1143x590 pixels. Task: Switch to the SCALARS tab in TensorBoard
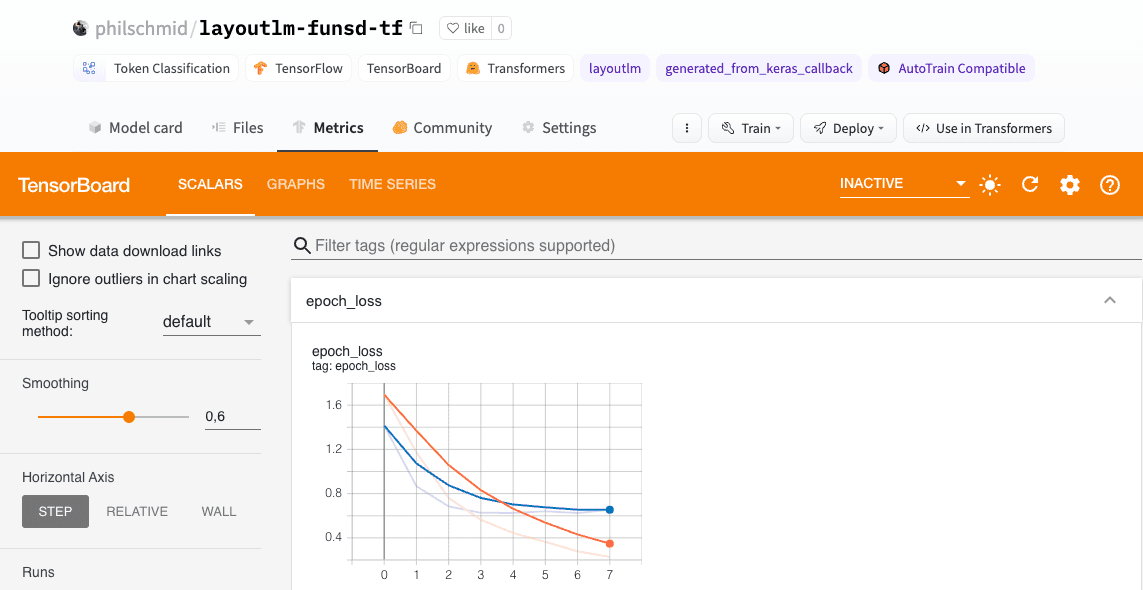click(x=210, y=185)
